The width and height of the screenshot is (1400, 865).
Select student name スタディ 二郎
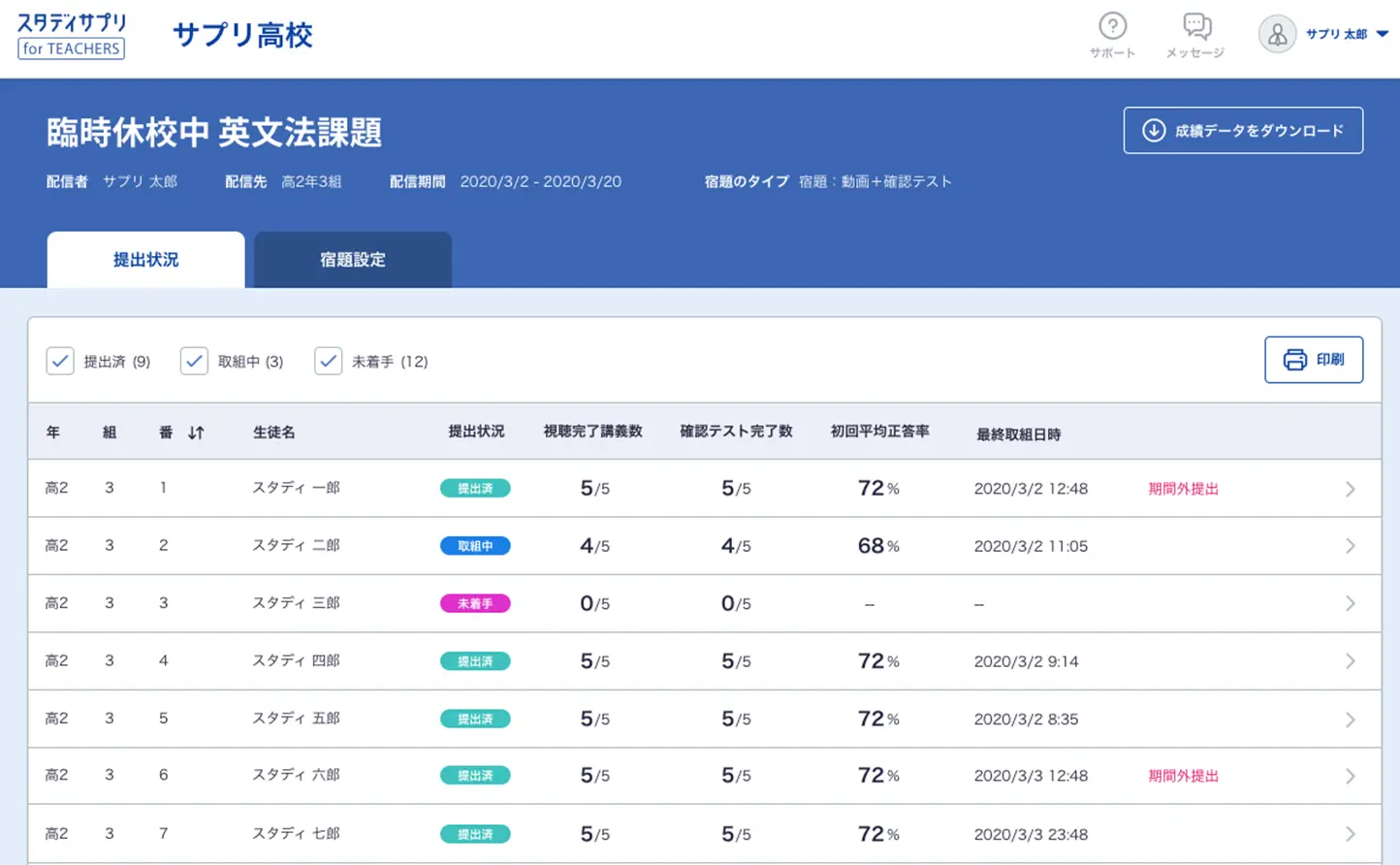coord(296,545)
